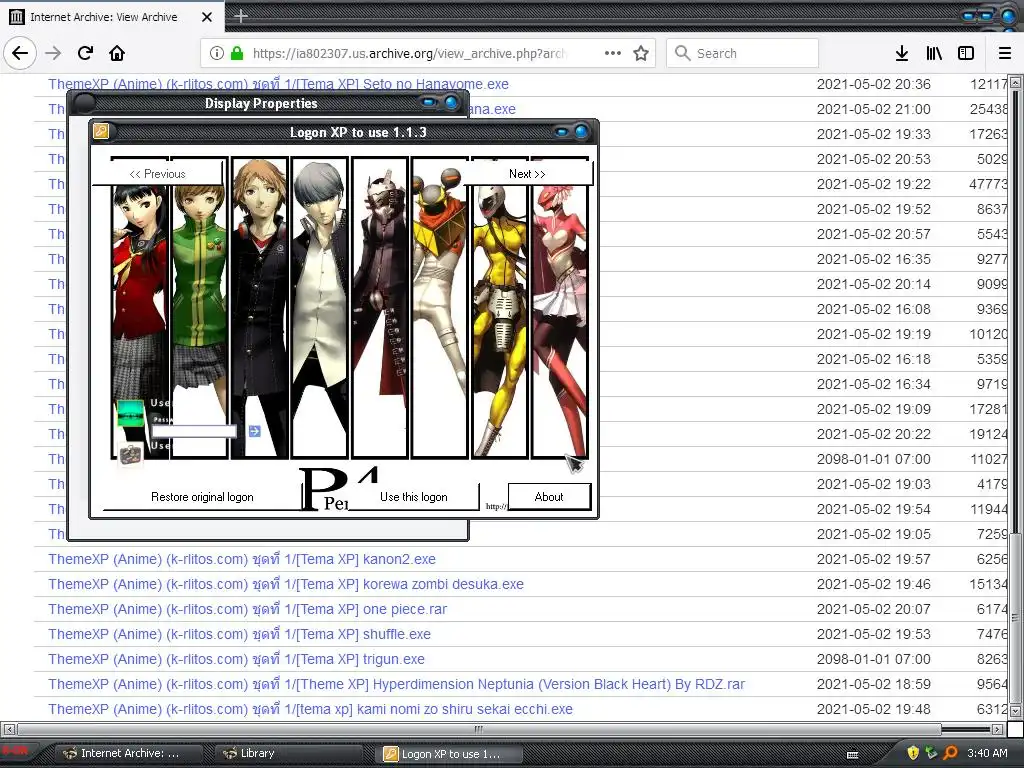Image resolution: width=1024 pixels, height=768 pixels.
Task: Reload the current page
Action: pyautogui.click(x=85, y=53)
